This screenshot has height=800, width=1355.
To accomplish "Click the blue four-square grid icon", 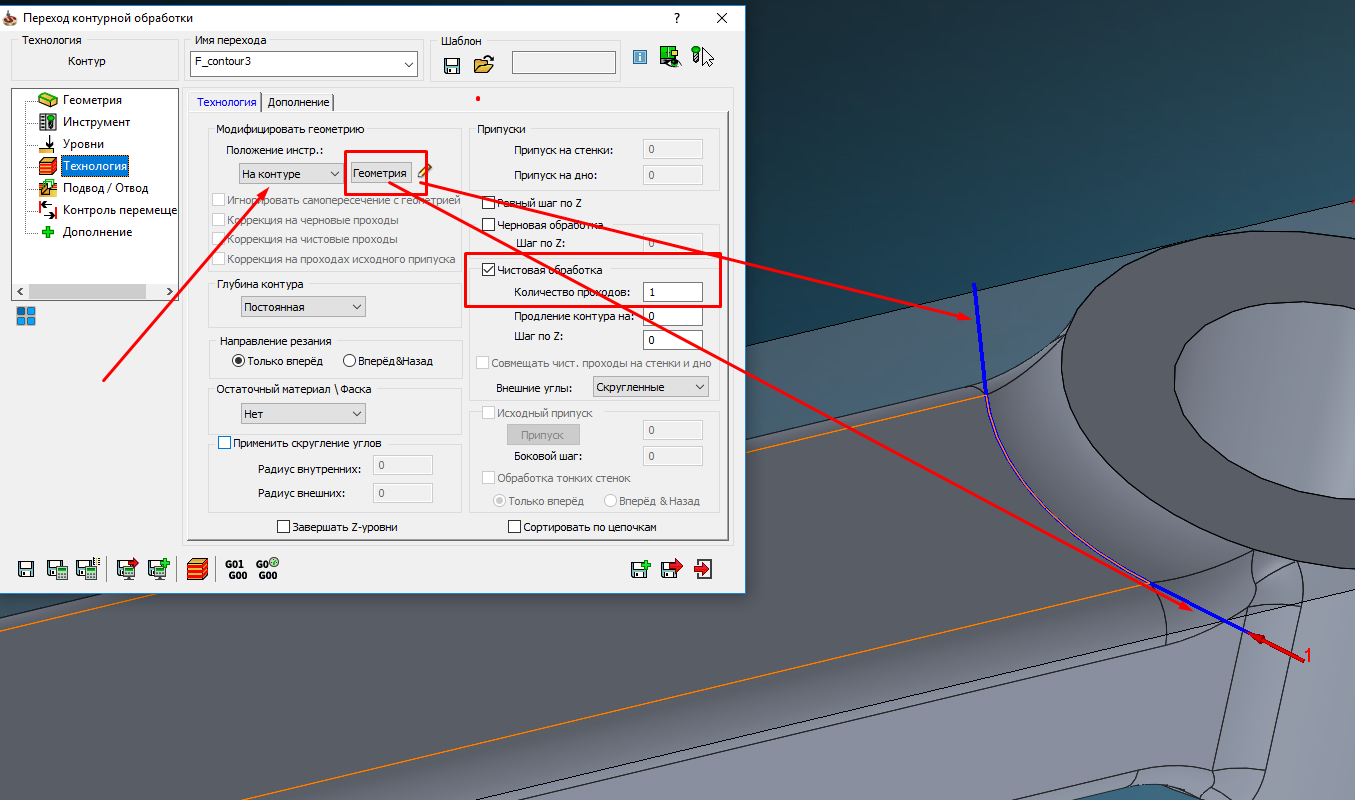I will tap(26, 316).
